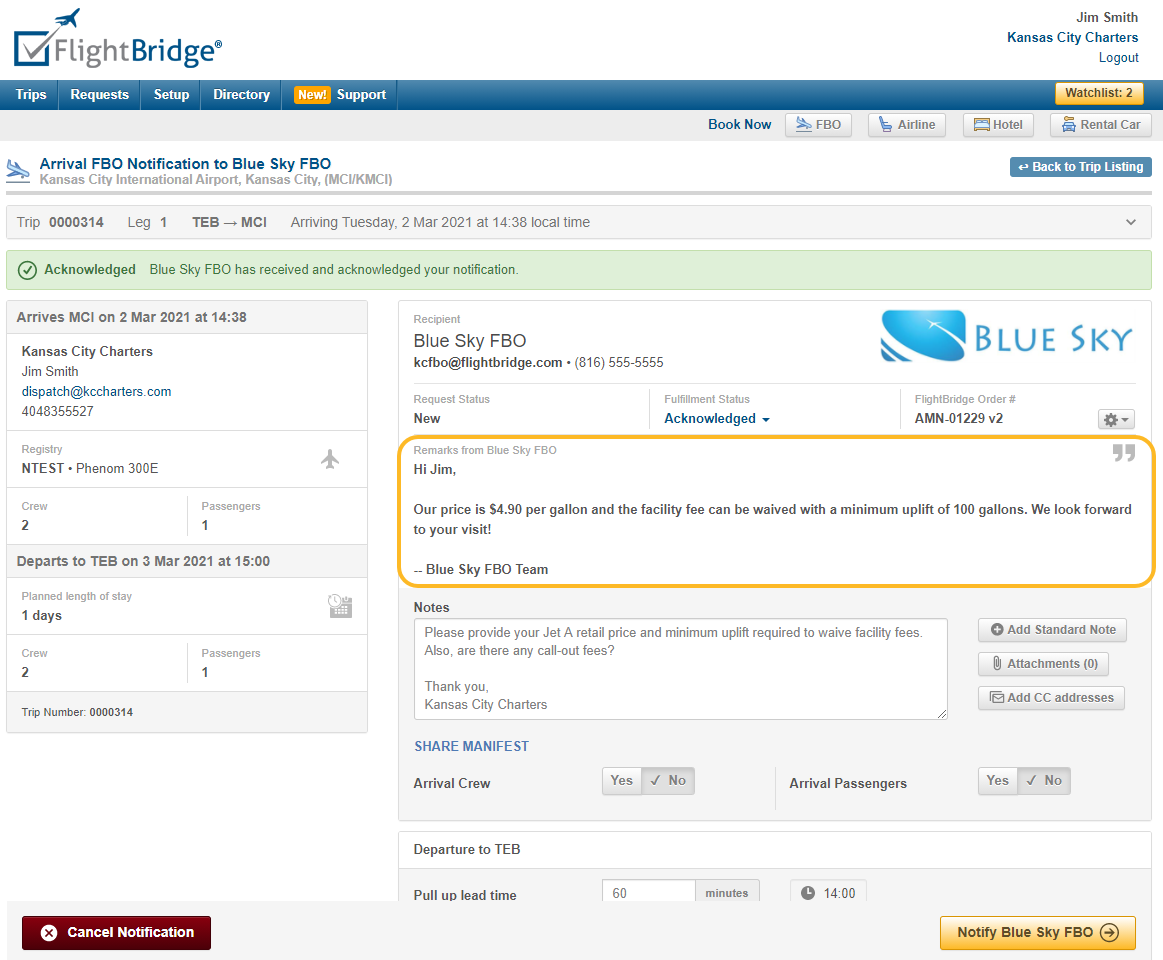The image size is (1163, 960).
Task: Collapse the Trip 0000314 leg summary bar
Action: tap(1130, 222)
